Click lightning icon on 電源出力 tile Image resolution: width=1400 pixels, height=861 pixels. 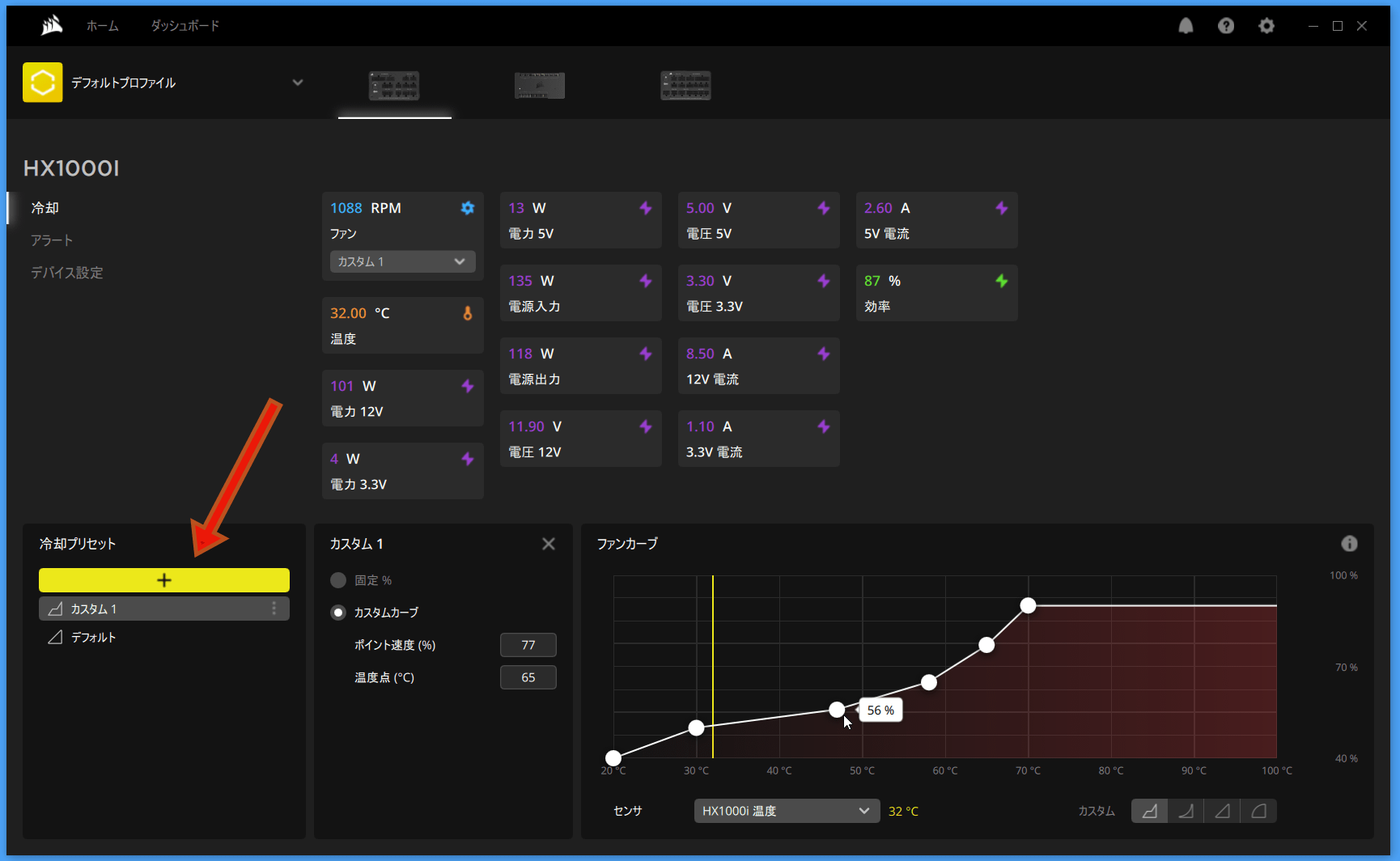click(646, 354)
